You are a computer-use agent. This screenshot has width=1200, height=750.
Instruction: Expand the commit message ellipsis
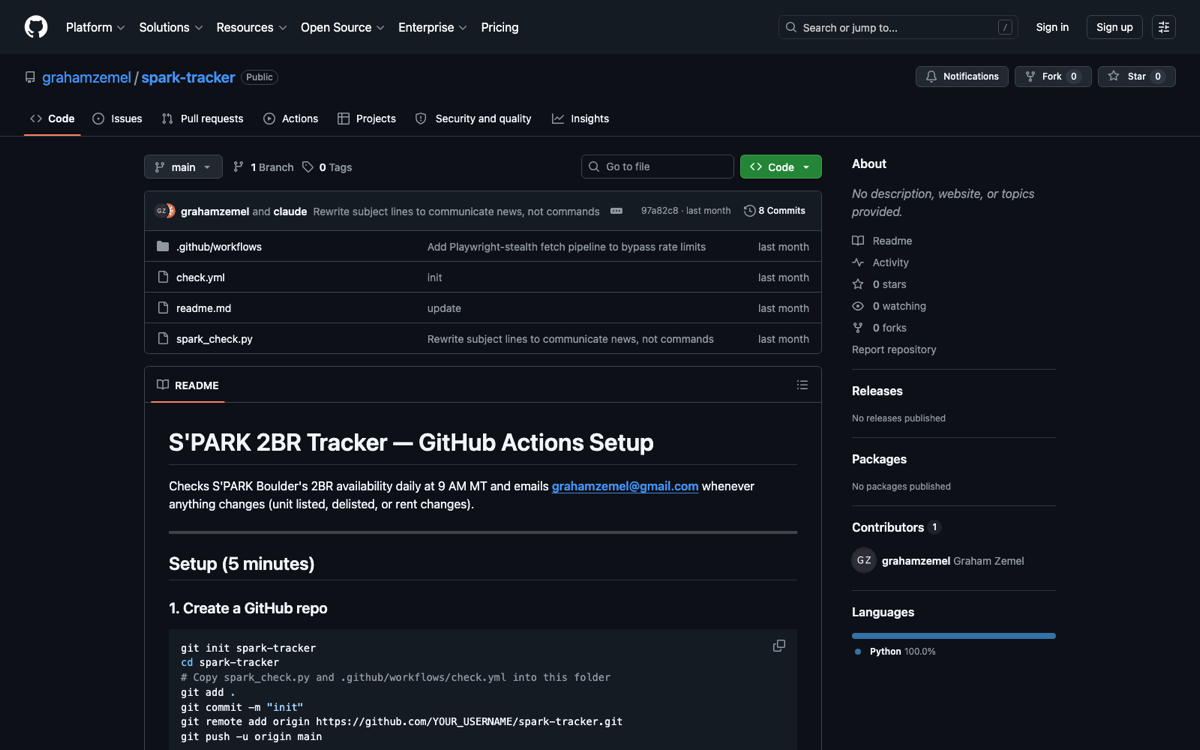617,211
